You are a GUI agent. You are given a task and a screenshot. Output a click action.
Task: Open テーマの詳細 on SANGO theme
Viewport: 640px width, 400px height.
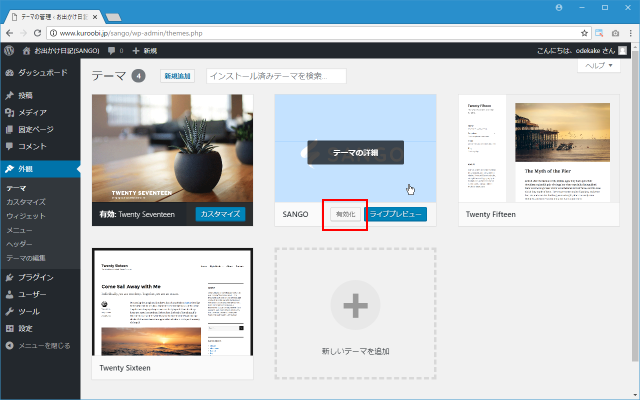coord(356,153)
